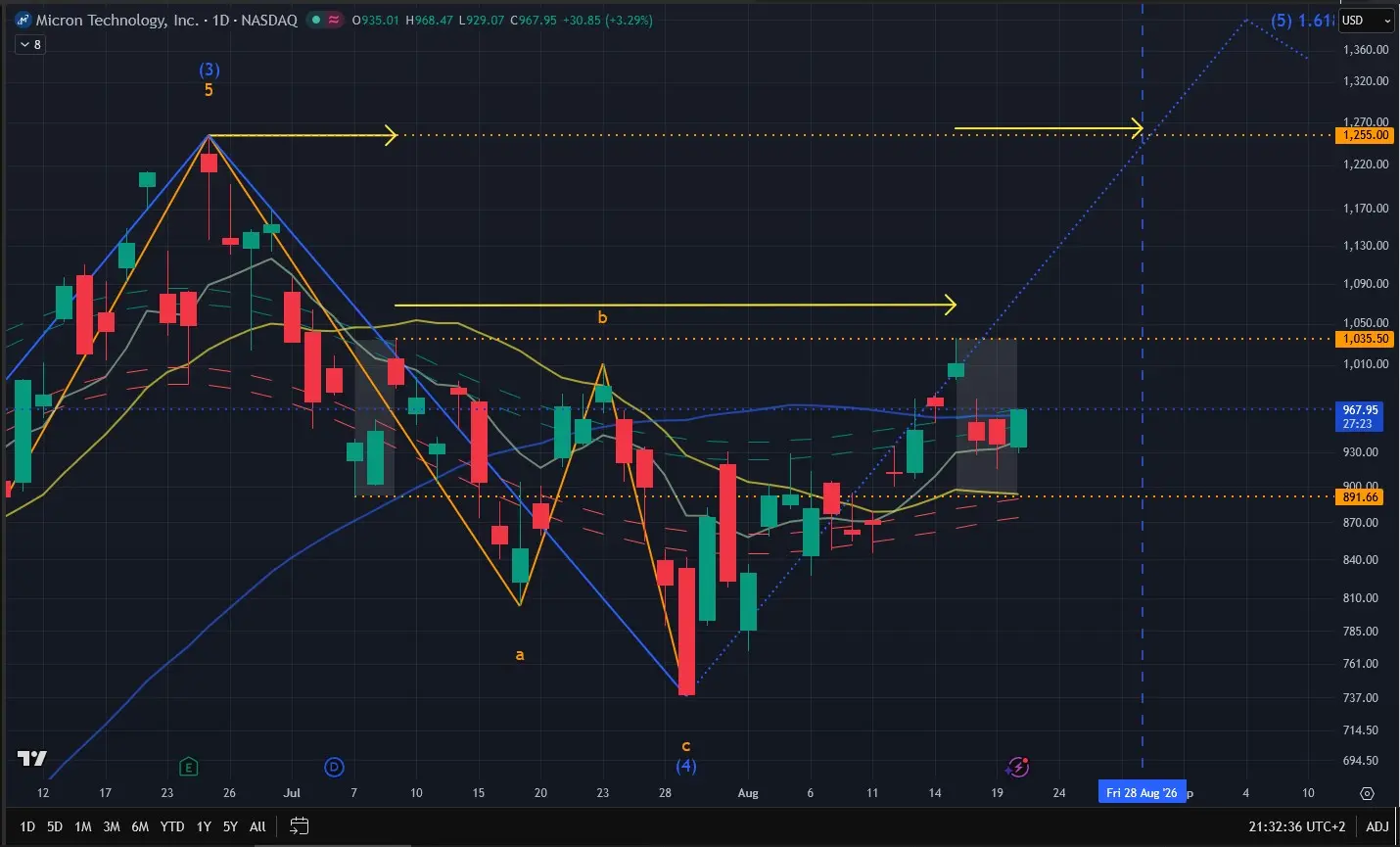The image size is (1400, 847).
Task: Select the orange wave label '5'
Action: point(209,90)
